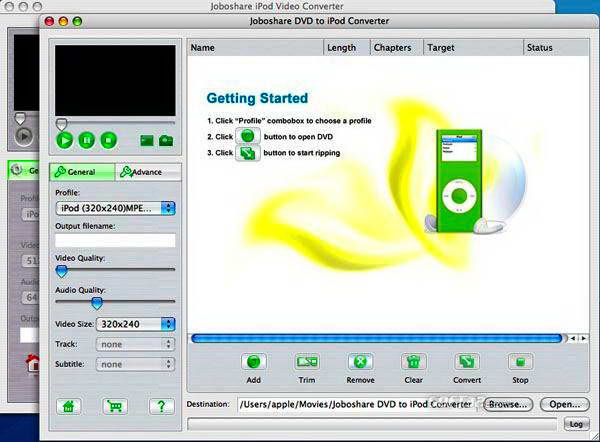Click the Profile dropdown in background window
Screen dimensions: 600x442
(x=31, y=214)
